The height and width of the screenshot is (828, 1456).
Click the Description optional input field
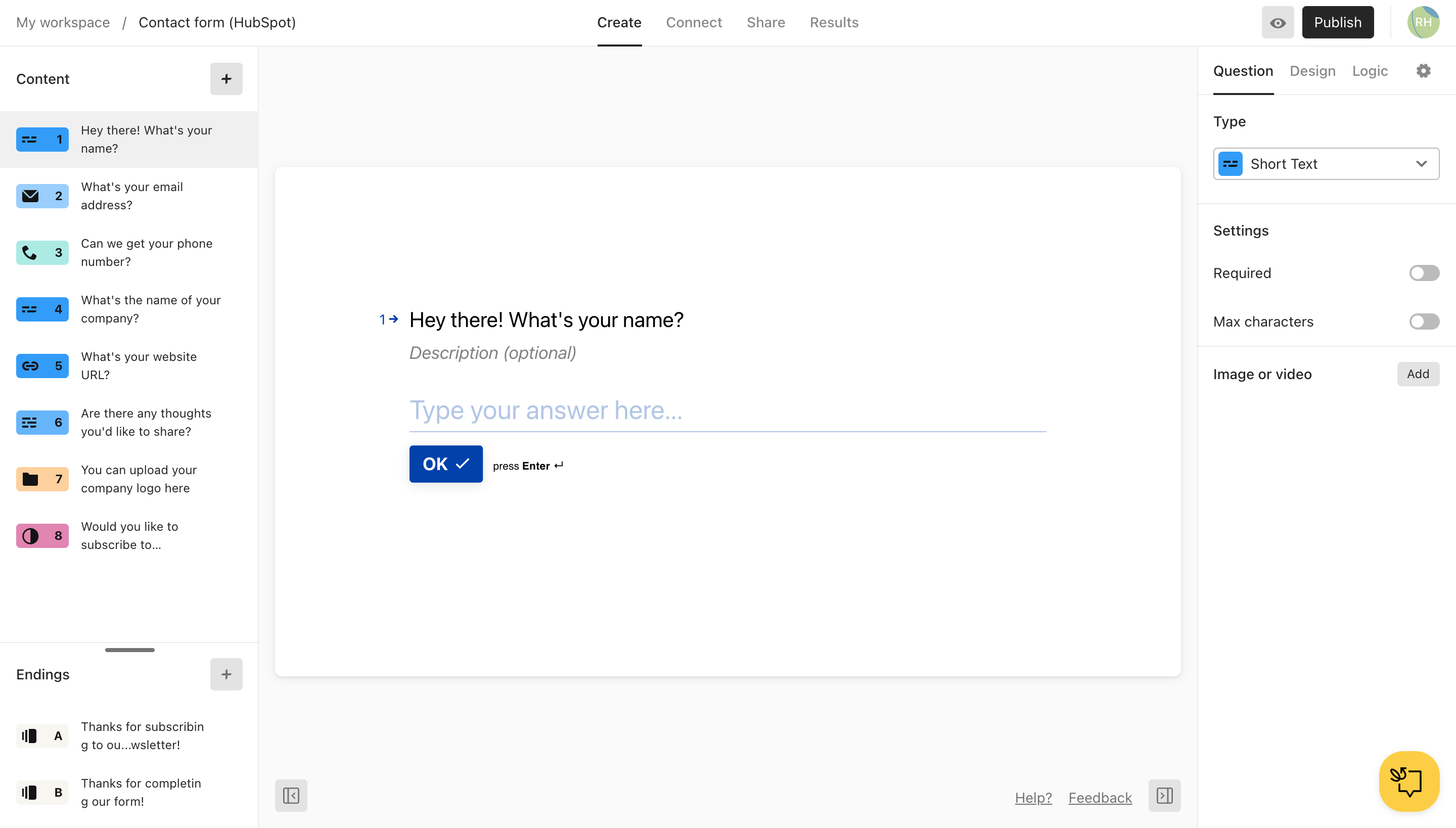493,352
